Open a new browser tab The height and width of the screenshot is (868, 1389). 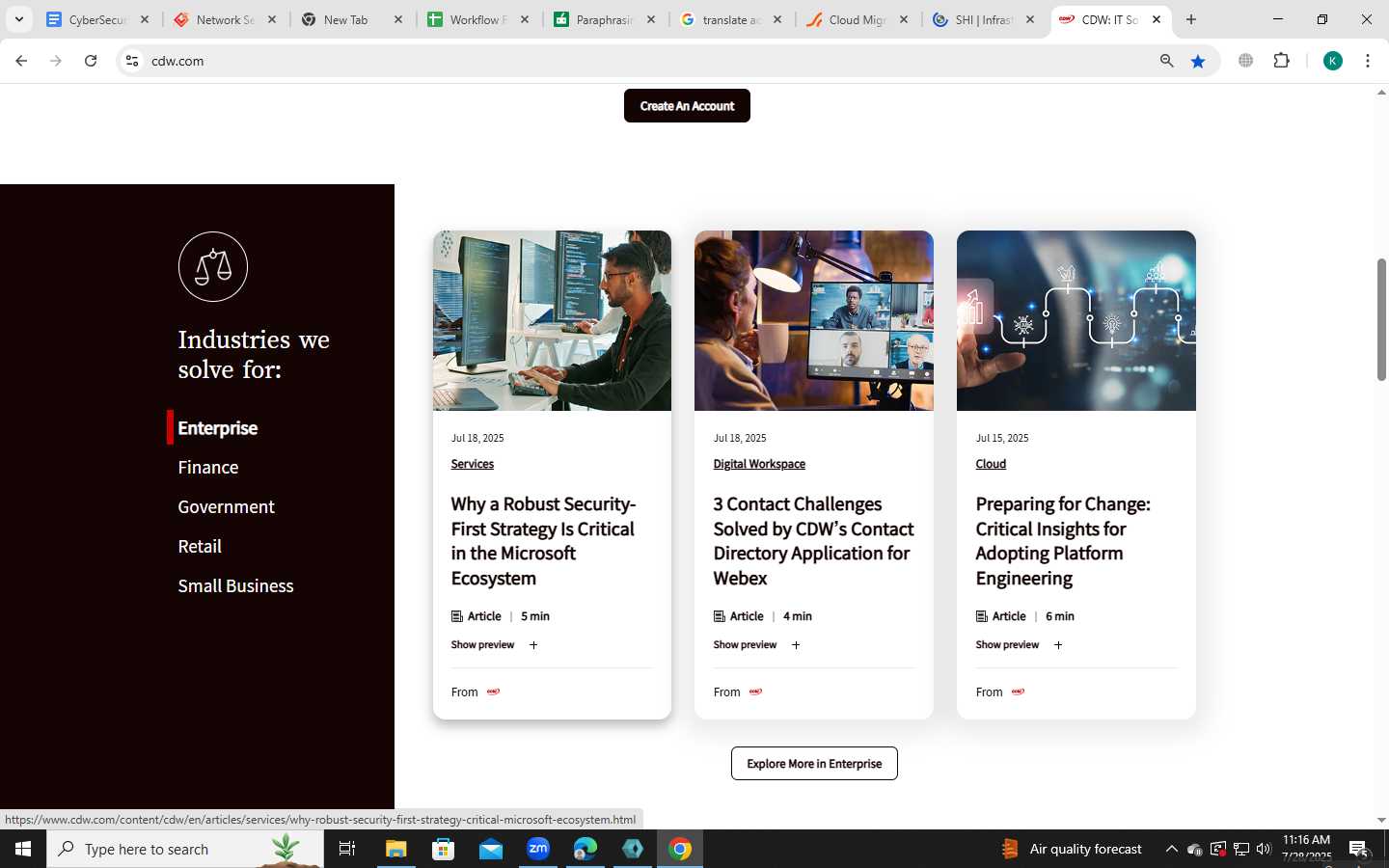[x=1191, y=19]
